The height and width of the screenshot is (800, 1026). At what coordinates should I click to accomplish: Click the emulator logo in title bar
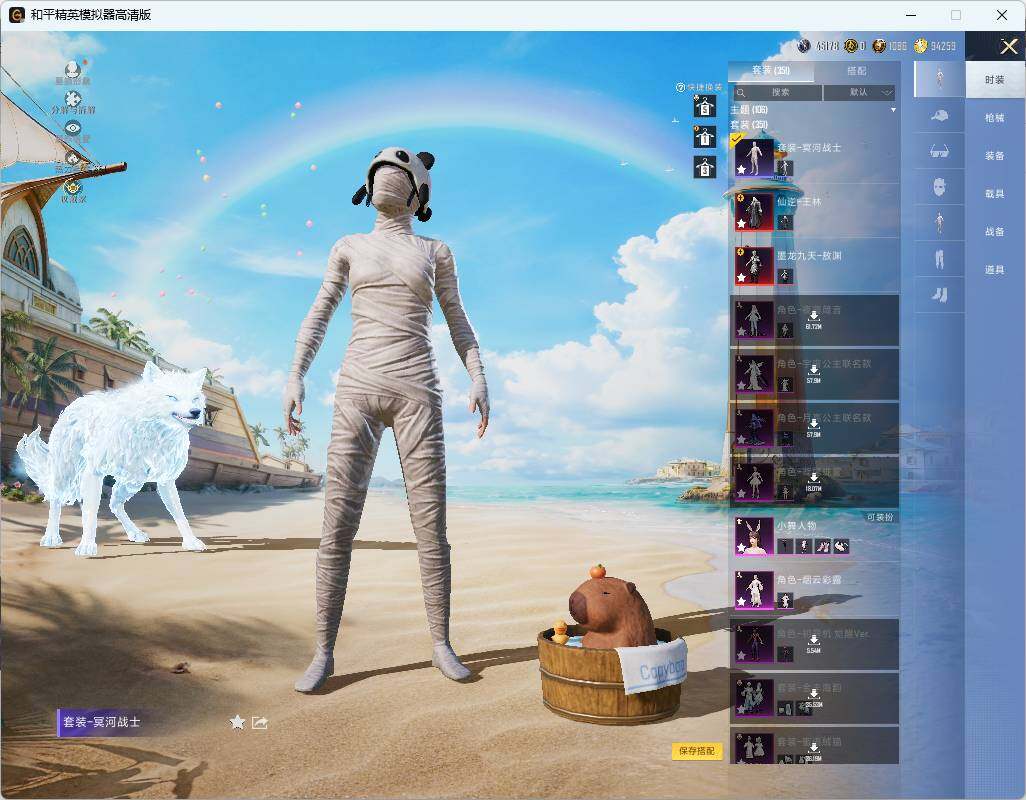[x=16, y=14]
